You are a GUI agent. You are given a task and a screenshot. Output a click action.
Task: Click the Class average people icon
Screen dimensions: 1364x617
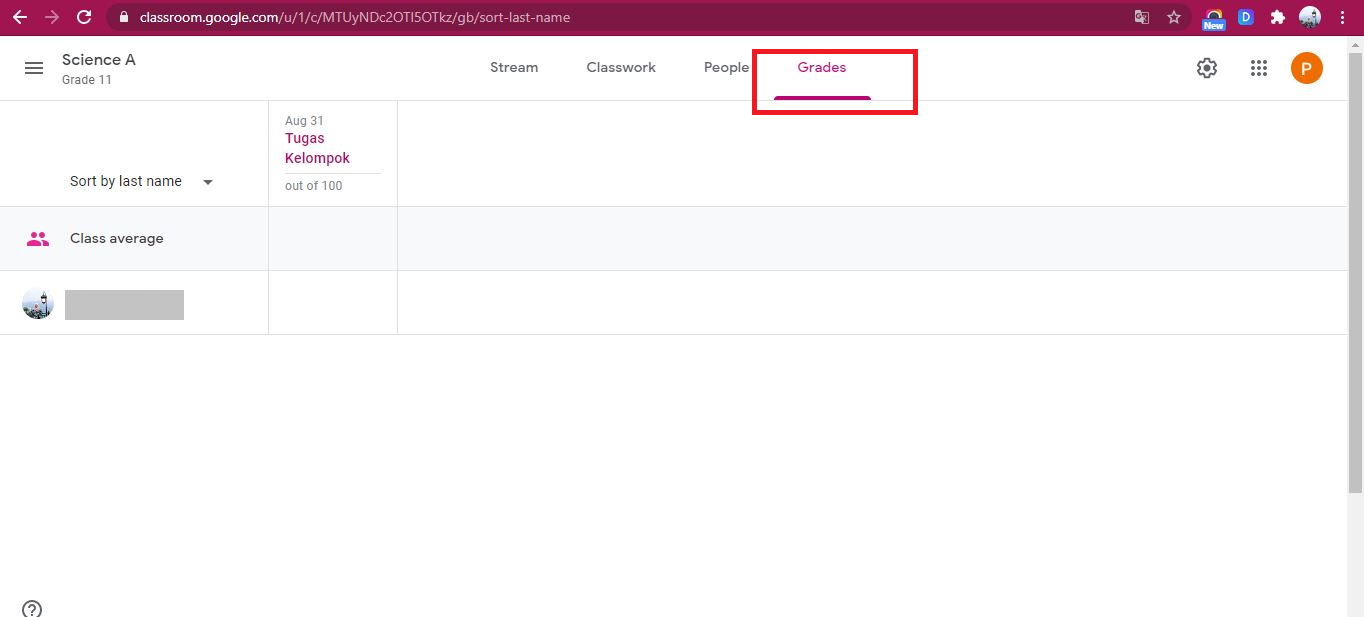(x=38, y=239)
